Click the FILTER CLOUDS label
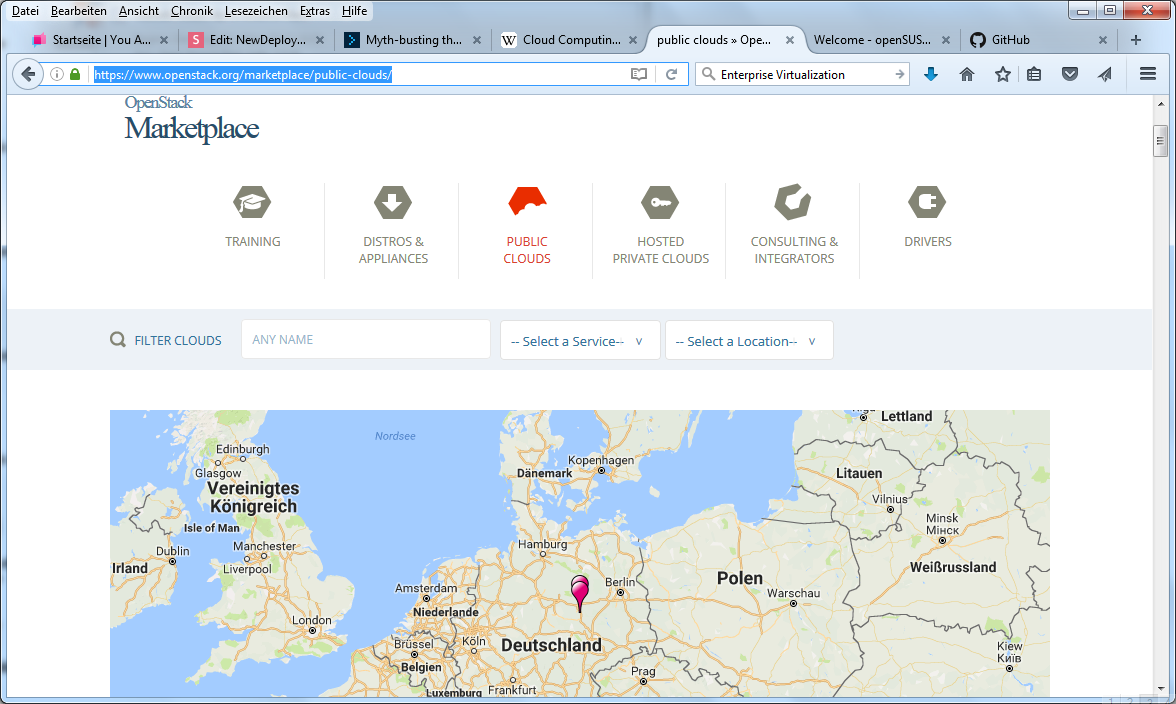 [178, 340]
